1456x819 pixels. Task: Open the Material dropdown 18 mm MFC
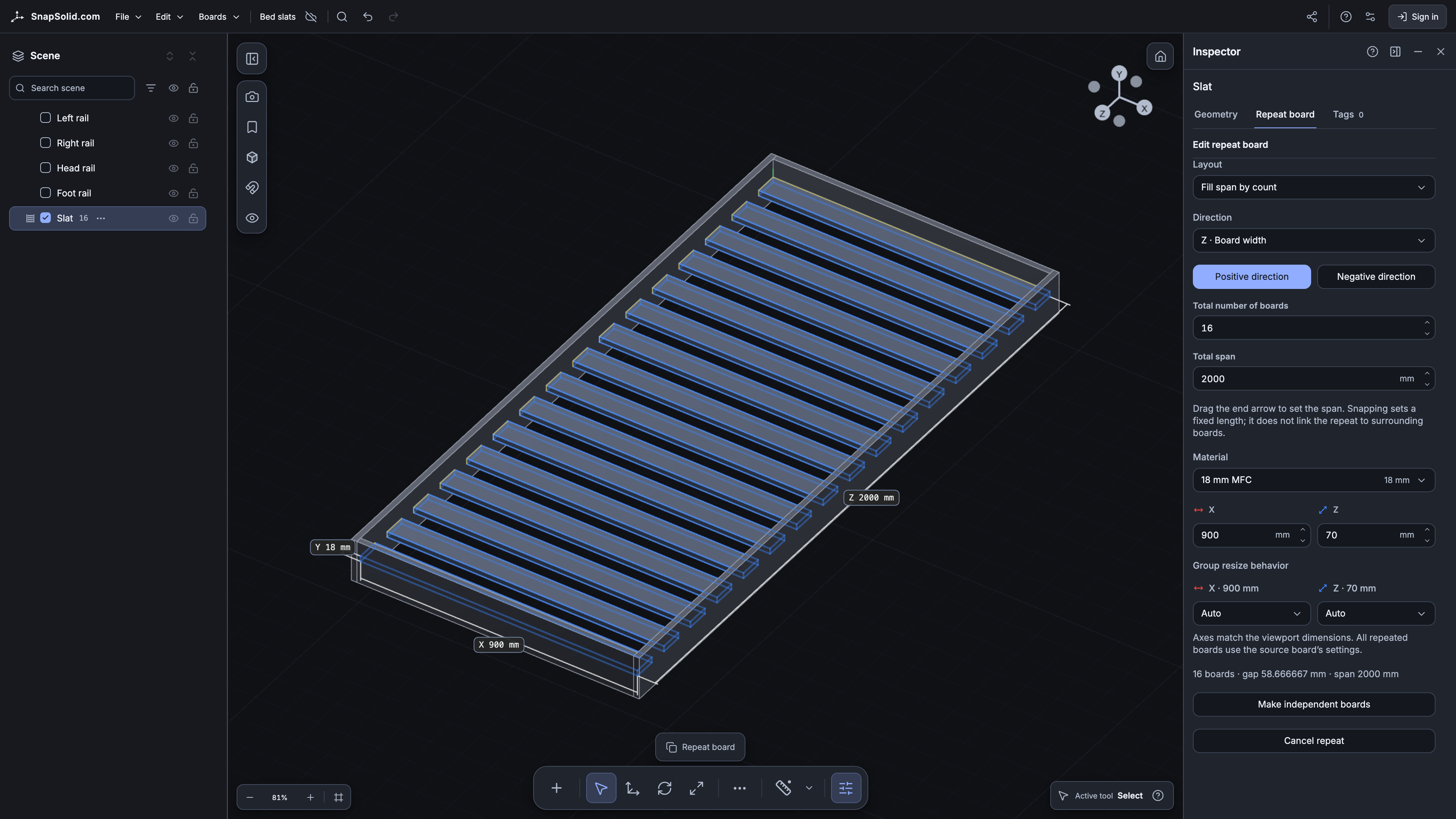tap(1313, 480)
